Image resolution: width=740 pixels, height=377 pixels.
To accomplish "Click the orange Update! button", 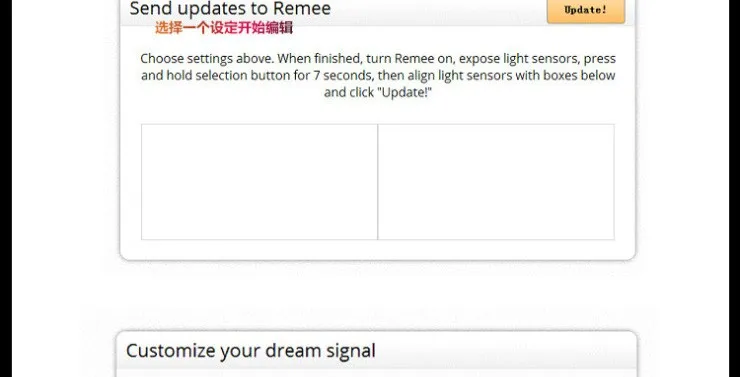I will (x=586, y=10).
